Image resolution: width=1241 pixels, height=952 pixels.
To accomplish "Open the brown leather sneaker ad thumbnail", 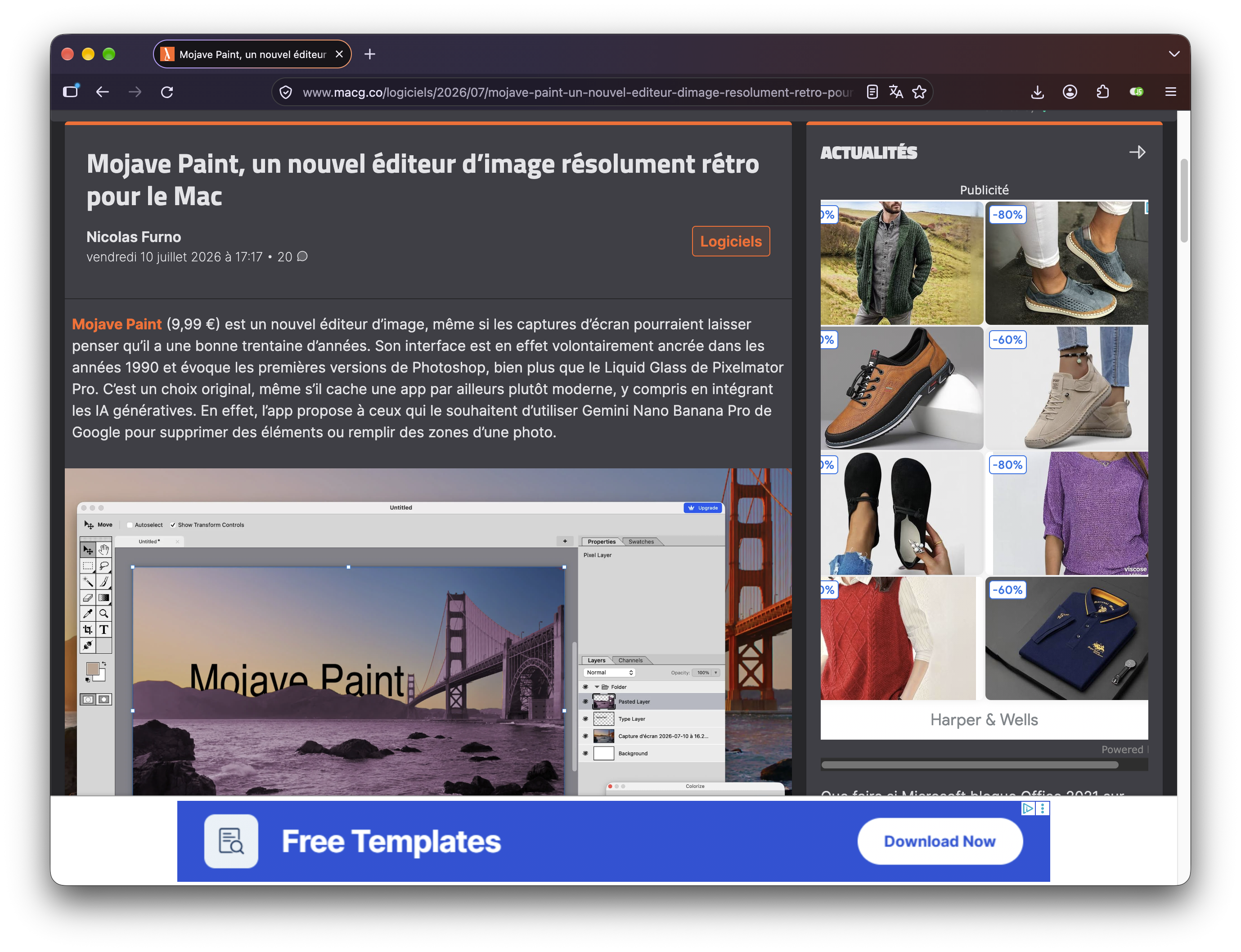I will point(902,388).
